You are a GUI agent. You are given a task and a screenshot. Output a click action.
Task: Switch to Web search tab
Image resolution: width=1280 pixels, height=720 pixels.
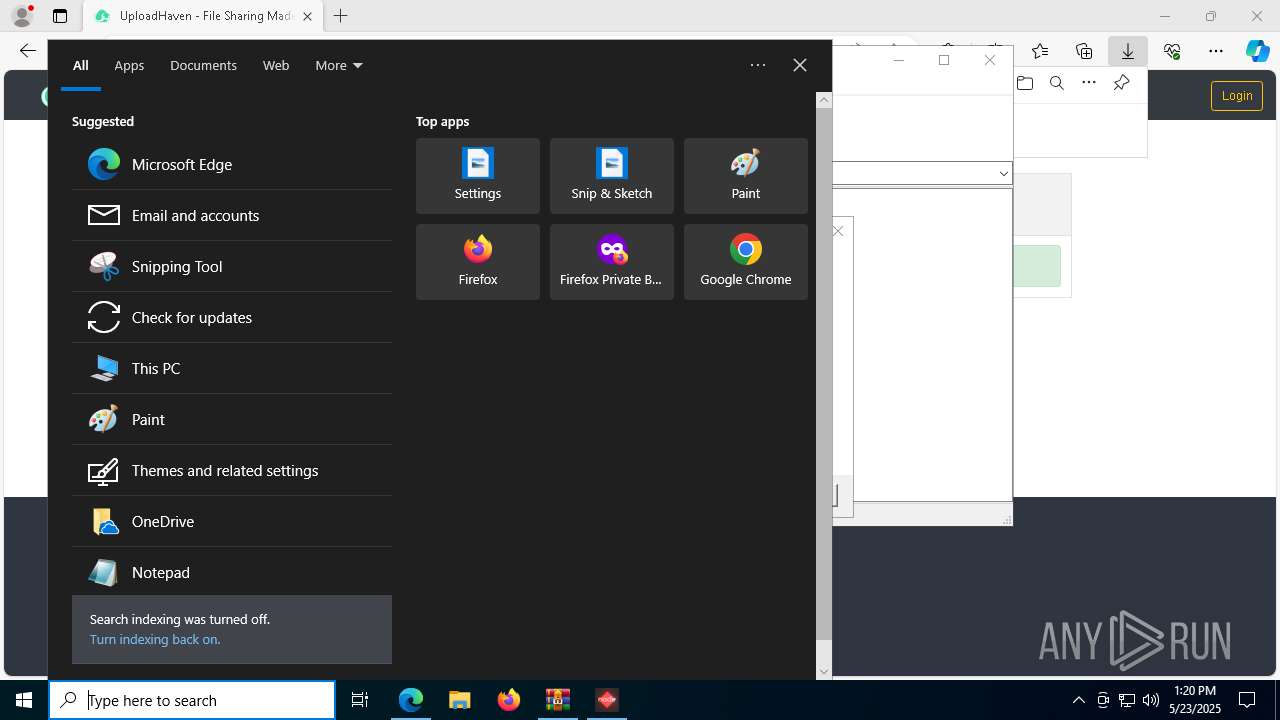276,65
